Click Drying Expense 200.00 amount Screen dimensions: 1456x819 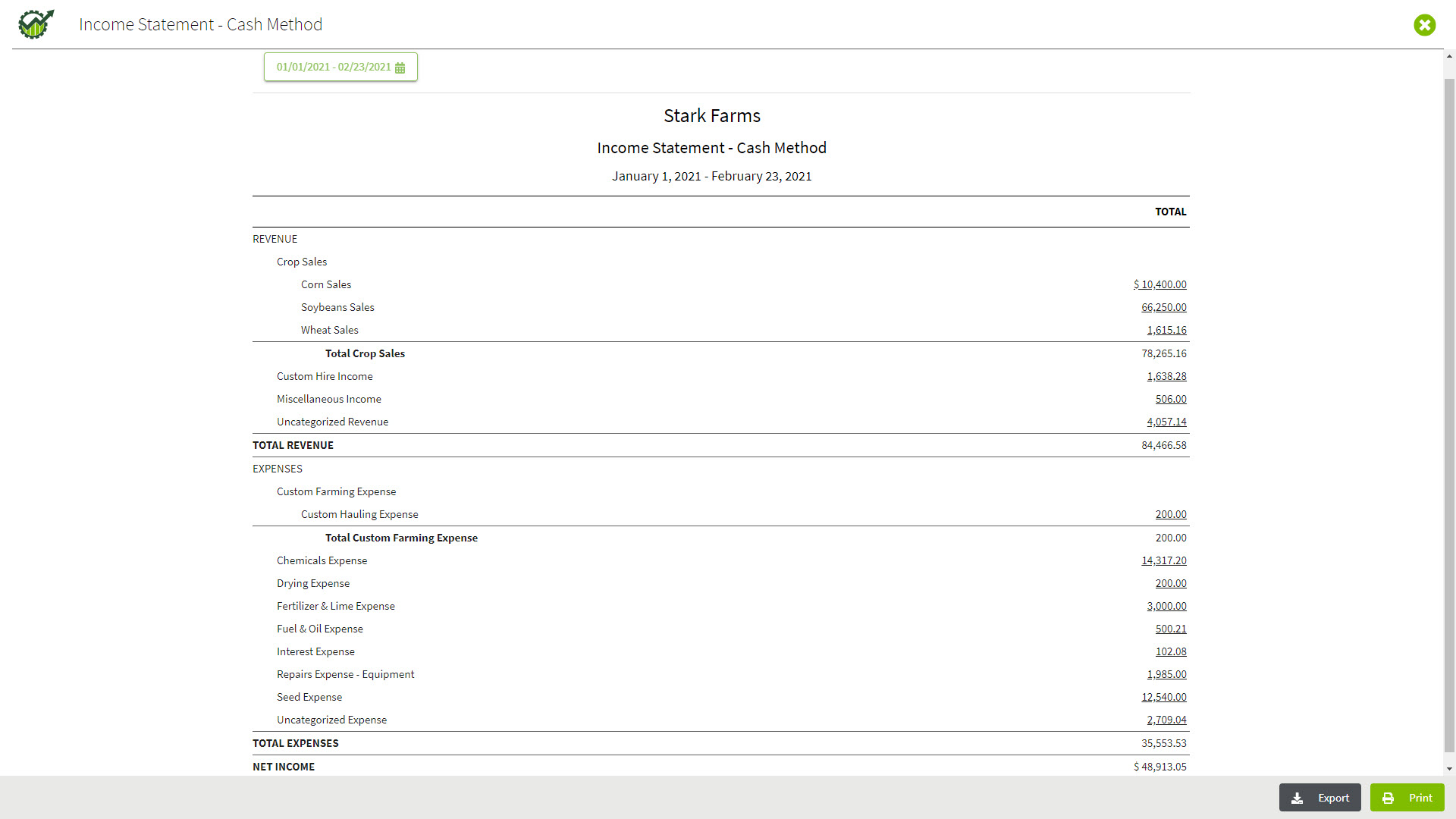tap(1170, 583)
